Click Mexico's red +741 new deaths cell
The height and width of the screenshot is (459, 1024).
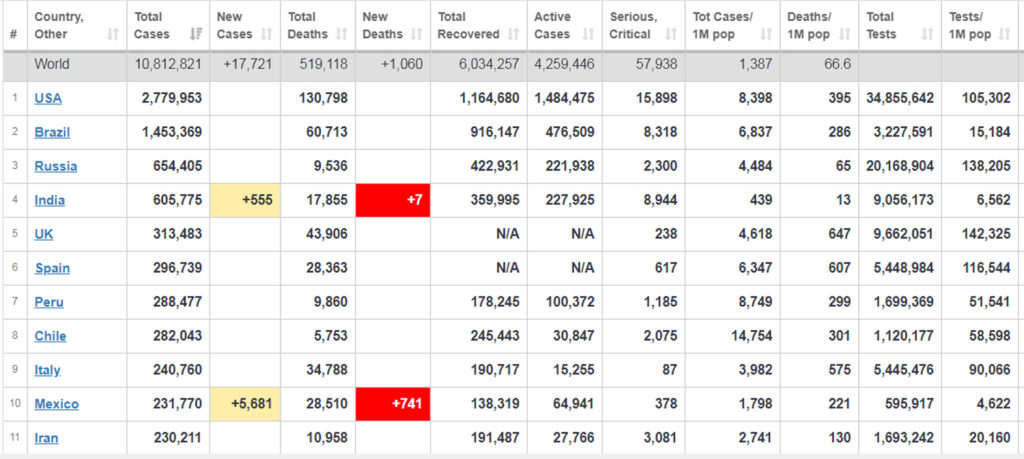(393, 404)
